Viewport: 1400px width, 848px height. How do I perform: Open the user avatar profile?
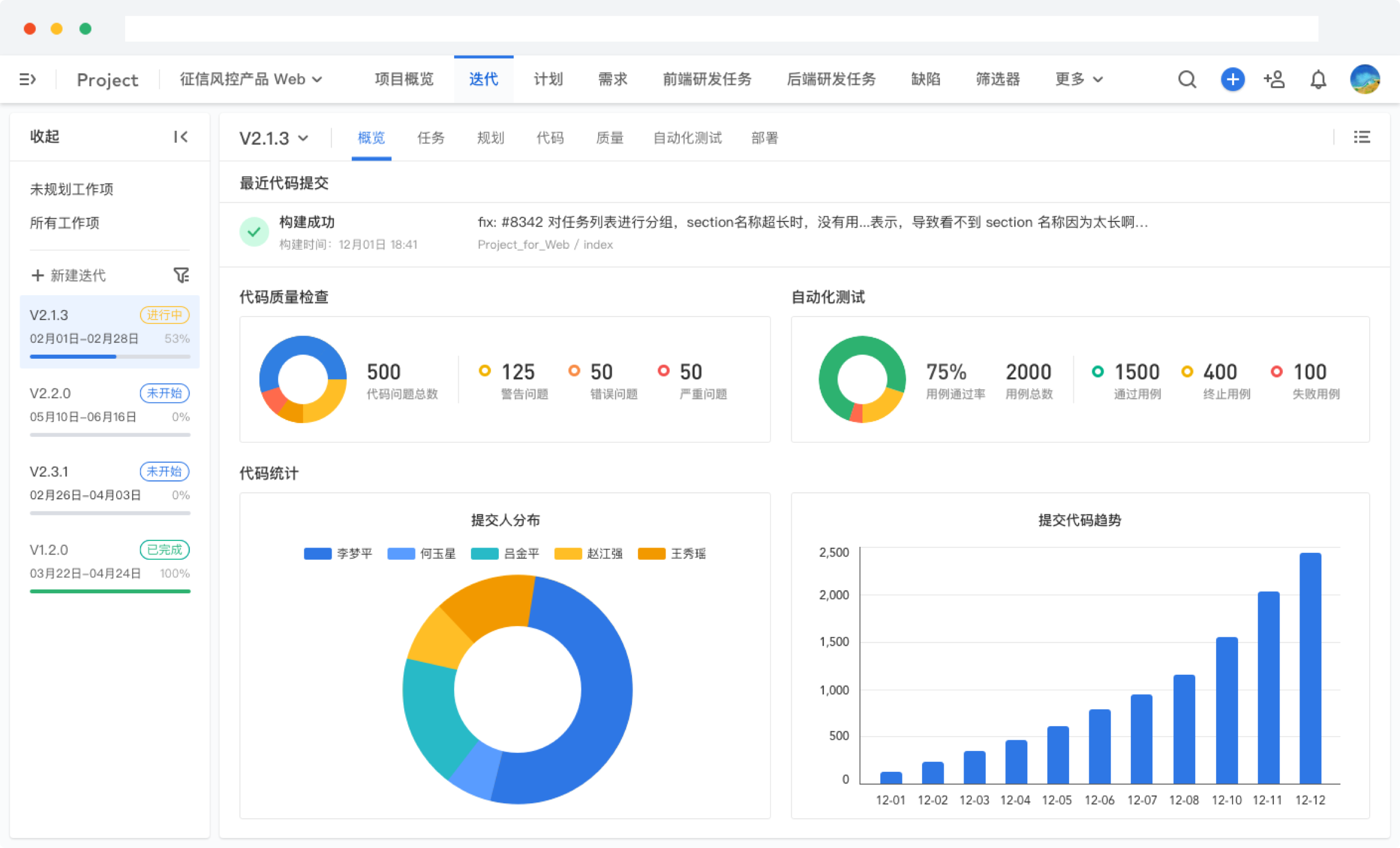pyautogui.click(x=1365, y=79)
